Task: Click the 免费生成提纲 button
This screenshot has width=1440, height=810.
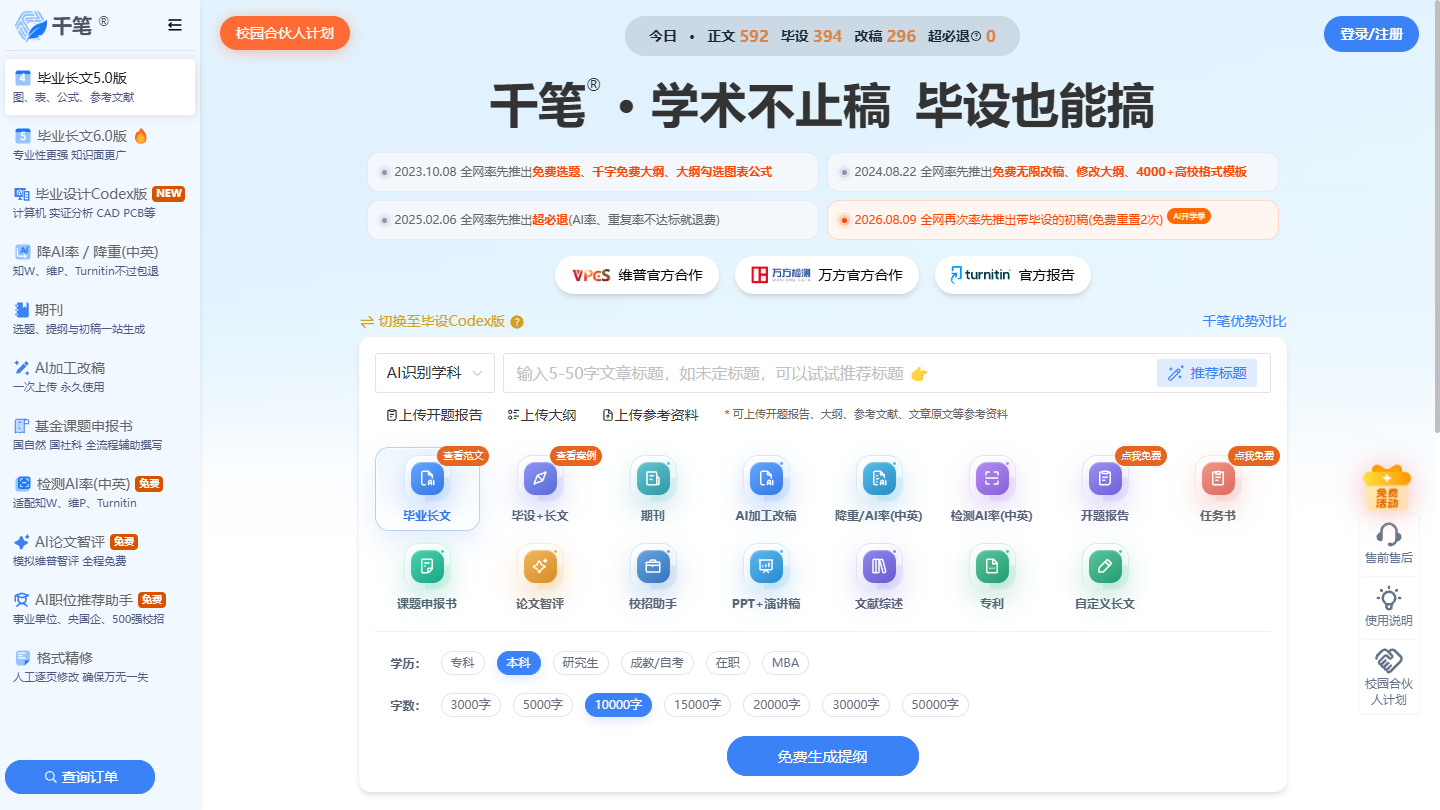Action: point(822,756)
